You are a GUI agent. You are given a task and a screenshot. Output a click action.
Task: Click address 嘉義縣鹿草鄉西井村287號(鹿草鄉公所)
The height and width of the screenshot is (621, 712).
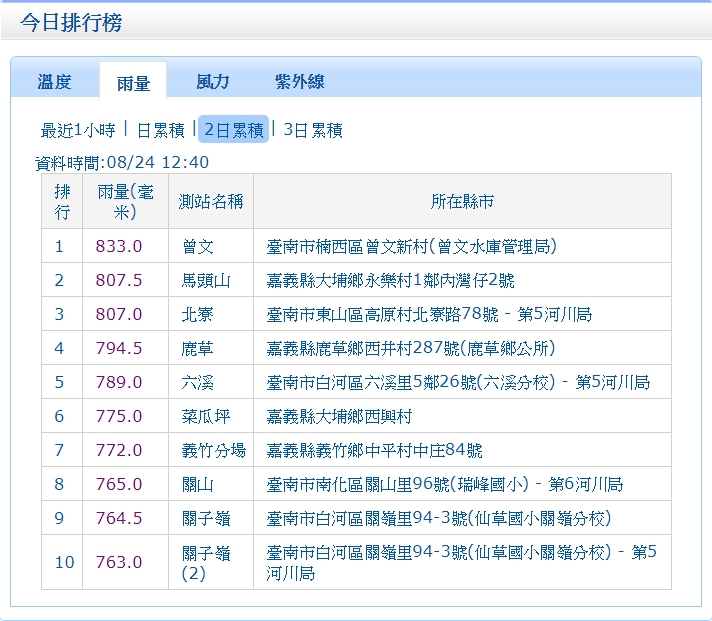pyautogui.click(x=411, y=349)
